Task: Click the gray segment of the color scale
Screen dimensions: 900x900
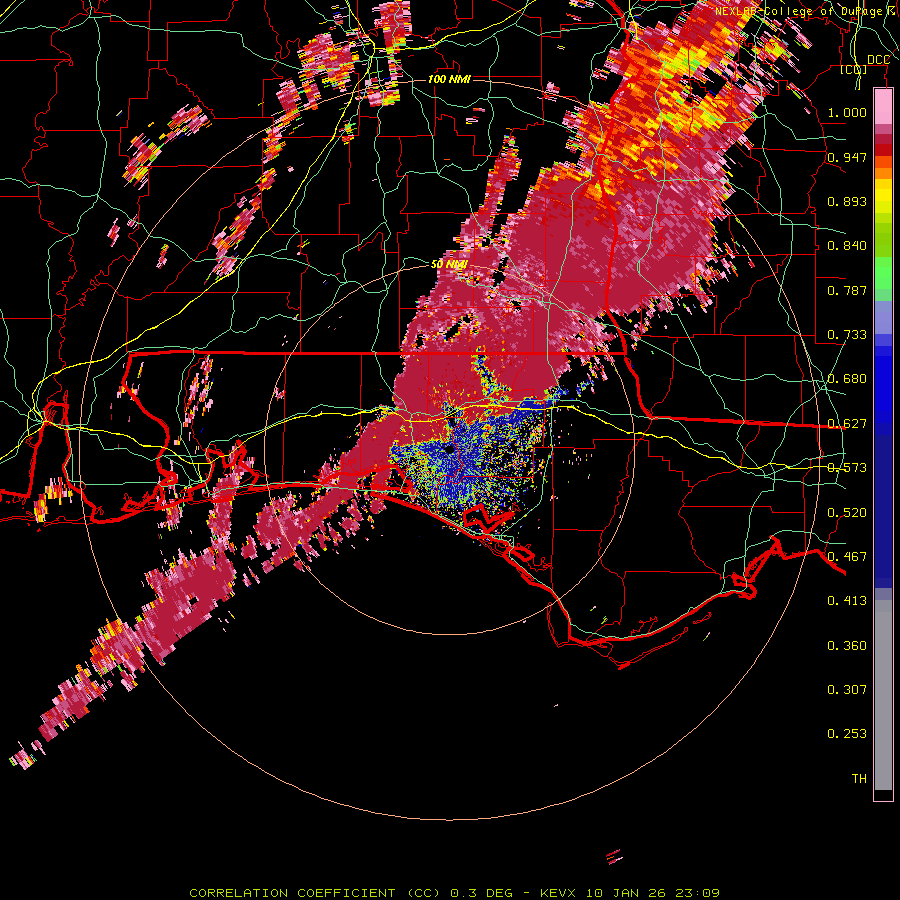Action: tap(883, 695)
